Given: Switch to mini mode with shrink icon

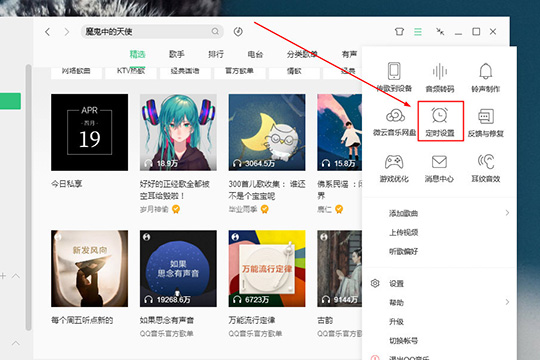Looking at the screenshot, I should (440, 32).
